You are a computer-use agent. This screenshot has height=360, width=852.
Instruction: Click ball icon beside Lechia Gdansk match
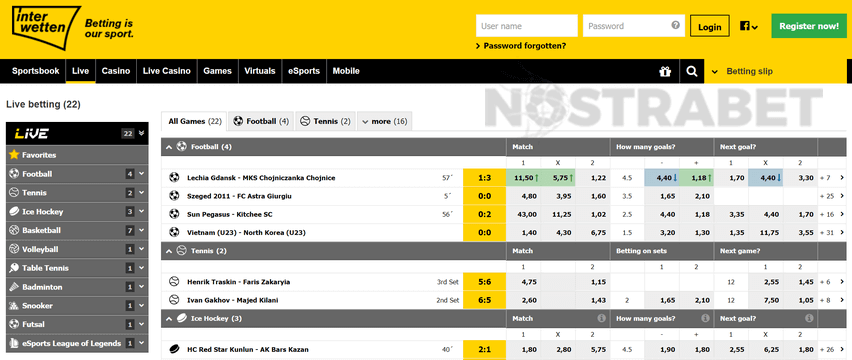click(x=174, y=178)
